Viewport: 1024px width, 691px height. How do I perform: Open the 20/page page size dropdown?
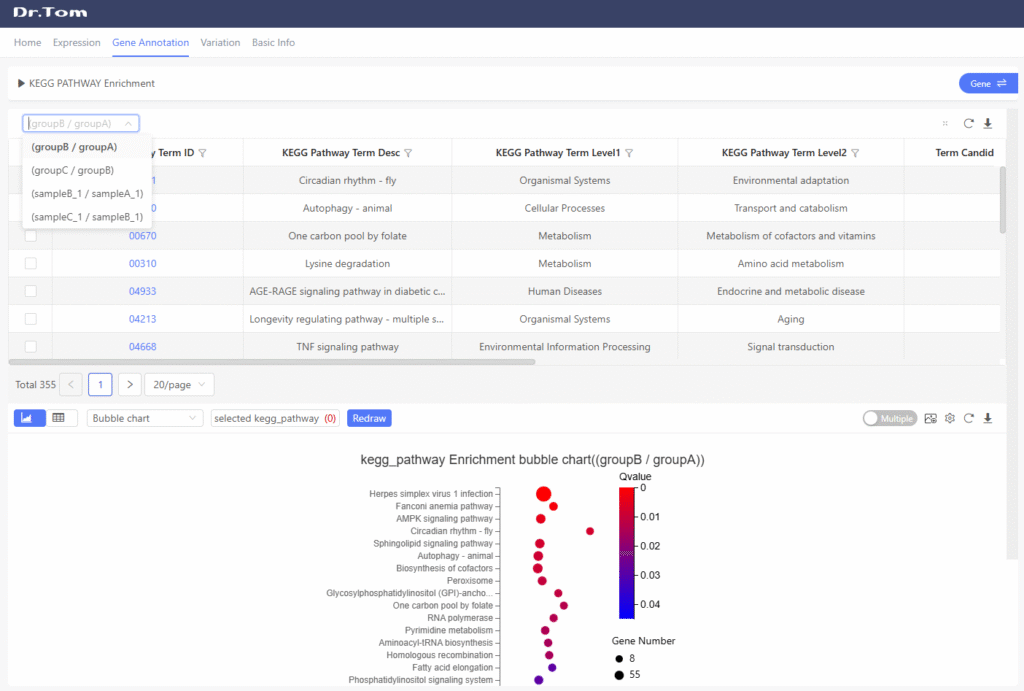pyautogui.click(x=179, y=385)
